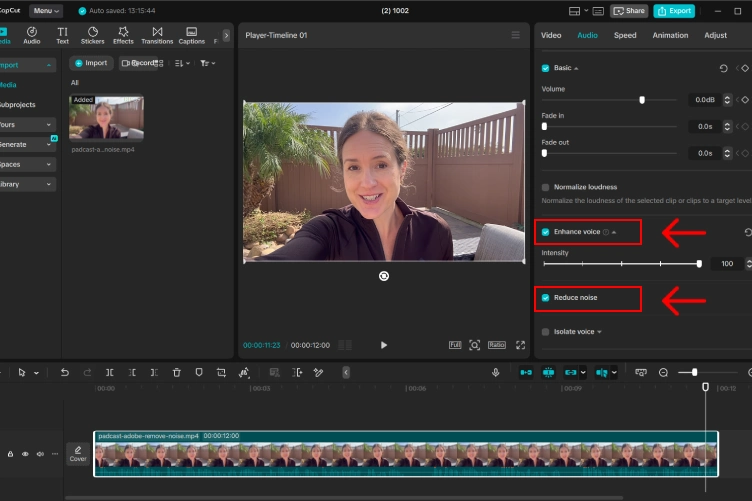
Task: Click the Export button
Action: click(x=674, y=11)
